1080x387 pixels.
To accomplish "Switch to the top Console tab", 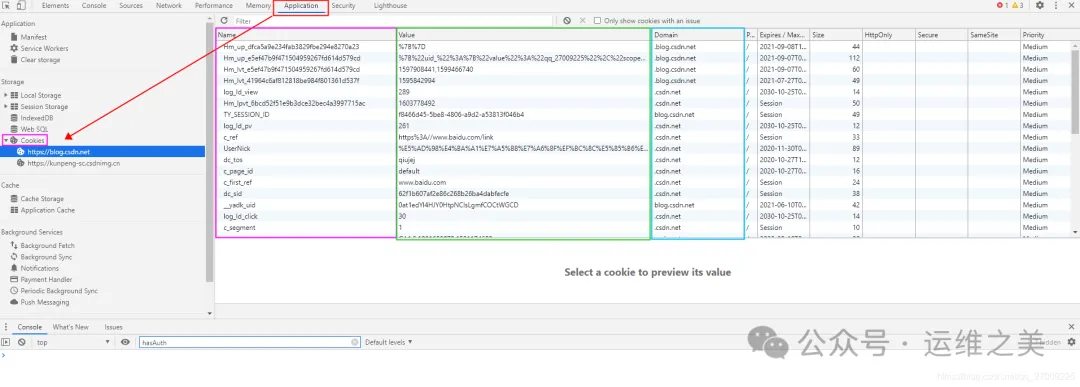I will [x=94, y=6].
